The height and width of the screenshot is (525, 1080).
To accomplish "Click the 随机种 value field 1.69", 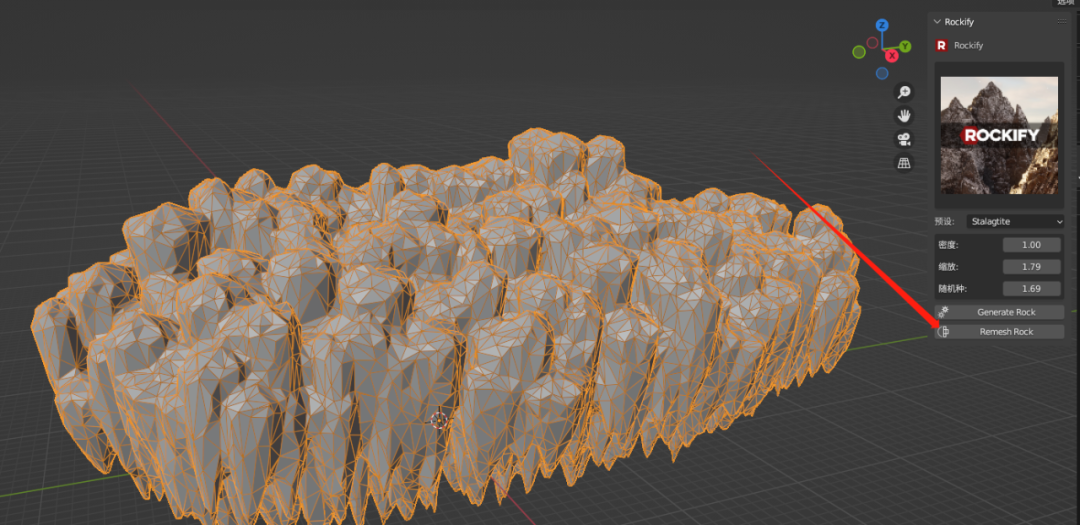I will click(x=1031, y=289).
